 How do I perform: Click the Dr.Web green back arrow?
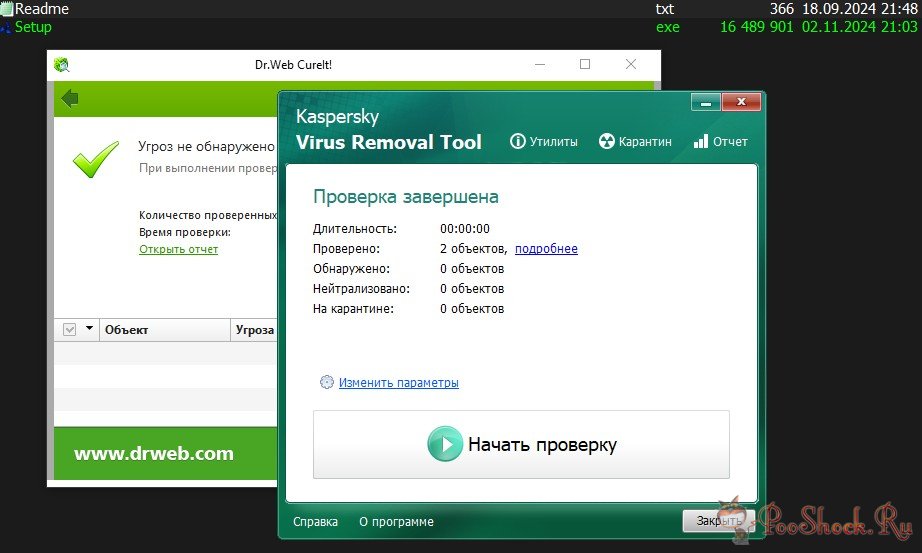coord(70,98)
